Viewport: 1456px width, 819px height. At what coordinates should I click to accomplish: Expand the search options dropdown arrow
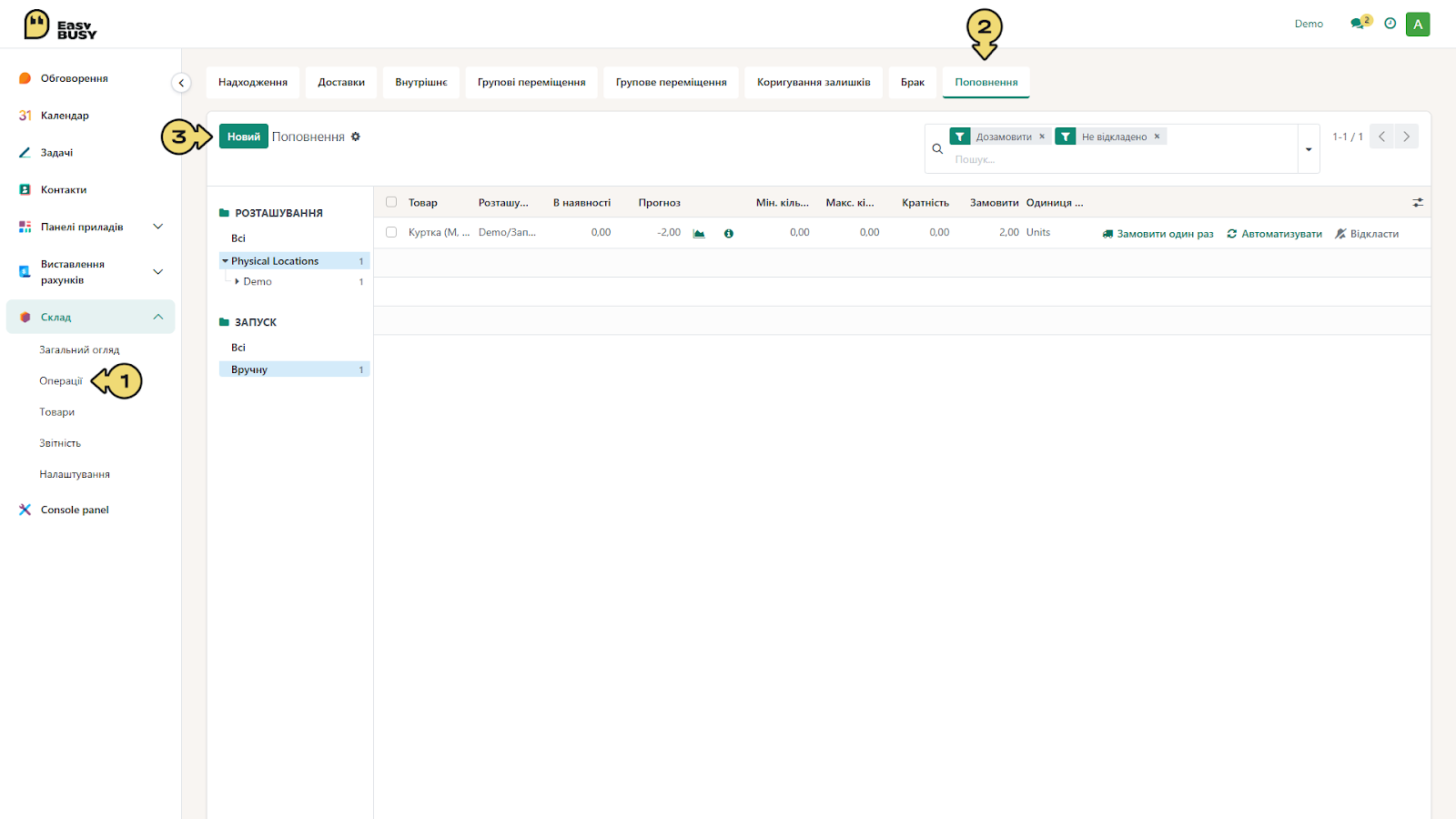pos(1309,149)
